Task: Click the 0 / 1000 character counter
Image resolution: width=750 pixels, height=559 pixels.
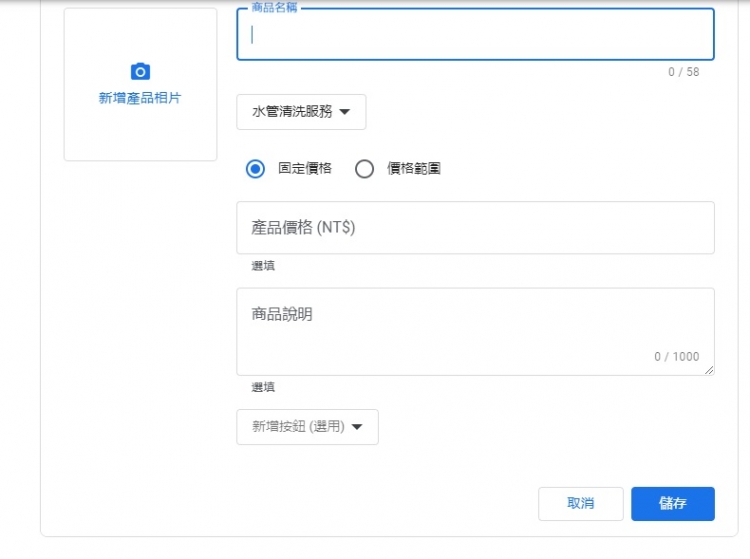Action: click(x=677, y=357)
